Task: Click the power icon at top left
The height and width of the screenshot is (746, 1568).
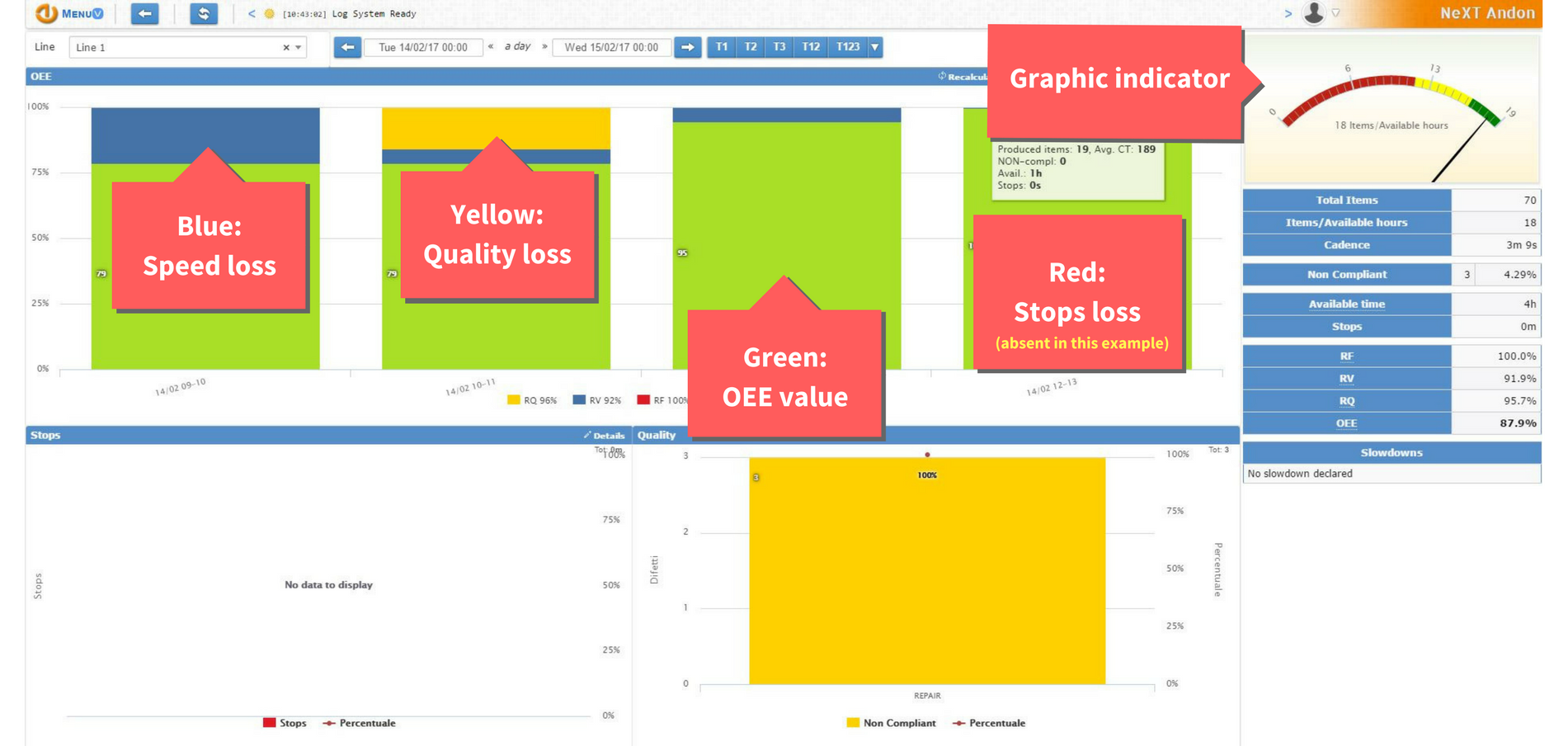Action: tap(45, 13)
